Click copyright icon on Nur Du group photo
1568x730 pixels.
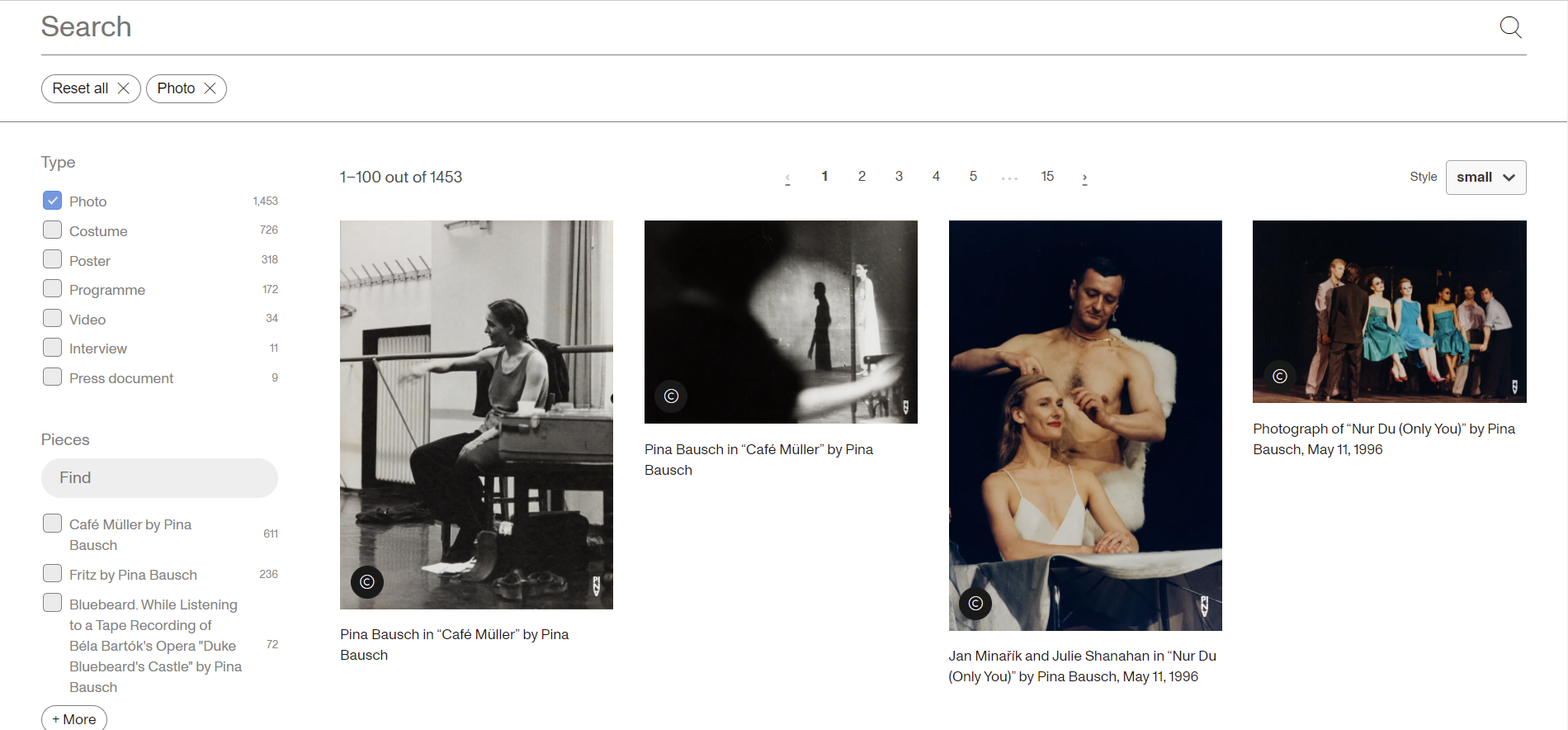point(1280,377)
